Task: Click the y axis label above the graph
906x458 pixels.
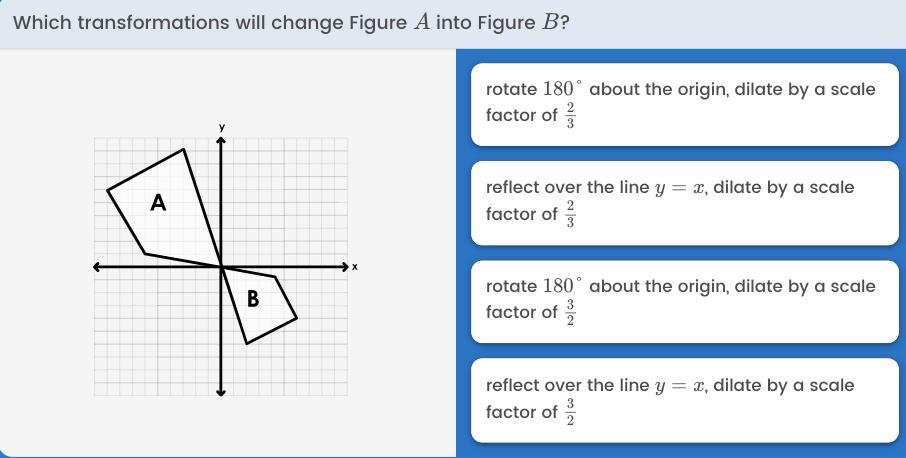Action: [222, 127]
